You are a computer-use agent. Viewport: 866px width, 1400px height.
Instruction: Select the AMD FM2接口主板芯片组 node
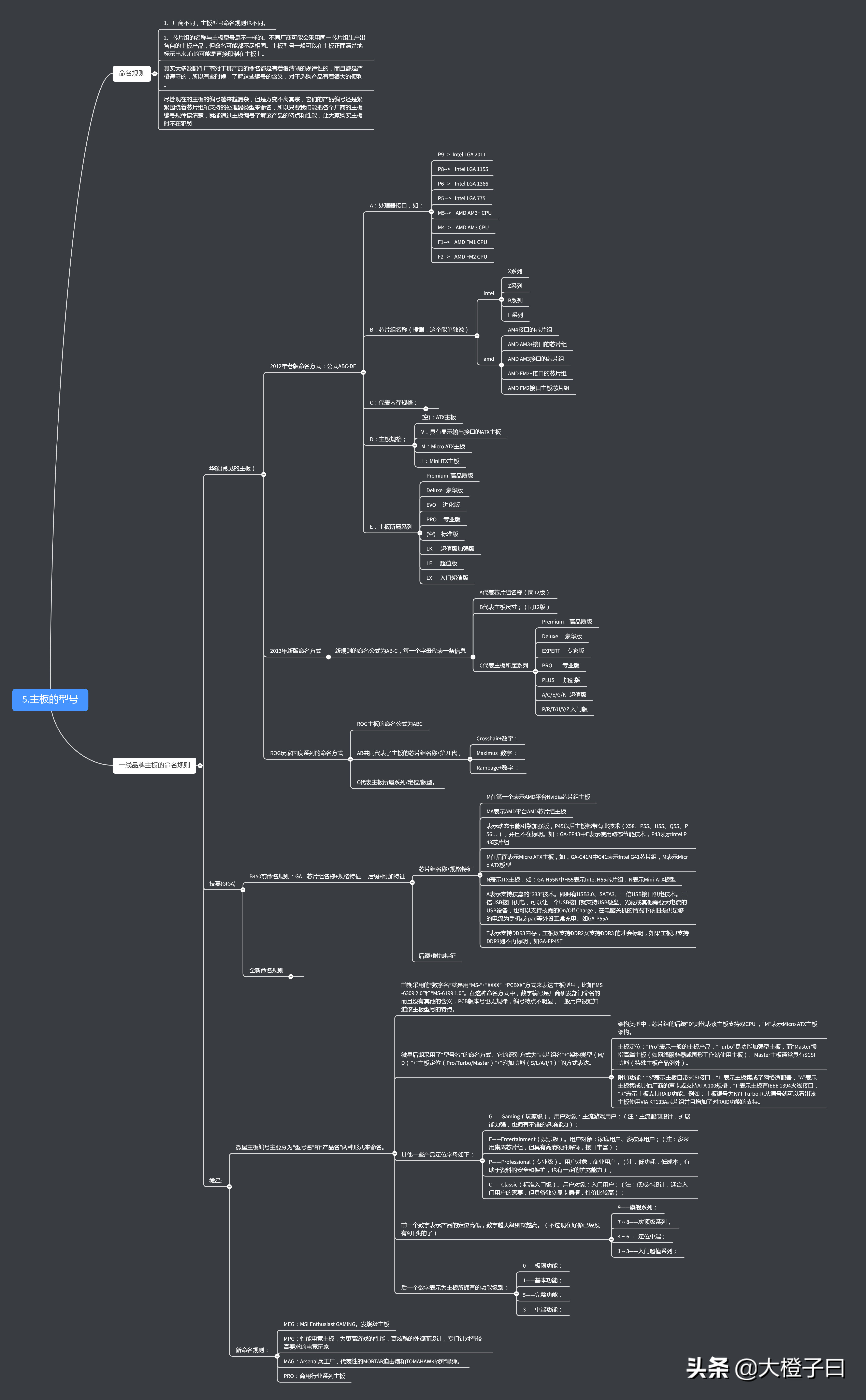tap(538, 388)
